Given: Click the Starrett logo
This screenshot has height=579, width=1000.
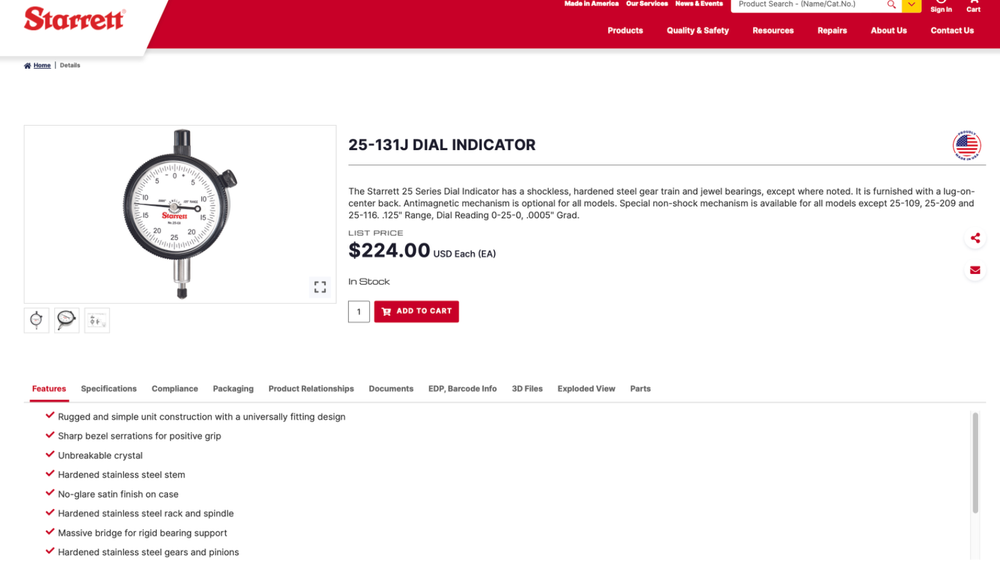Looking at the screenshot, I should pyautogui.click(x=74, y=19).
